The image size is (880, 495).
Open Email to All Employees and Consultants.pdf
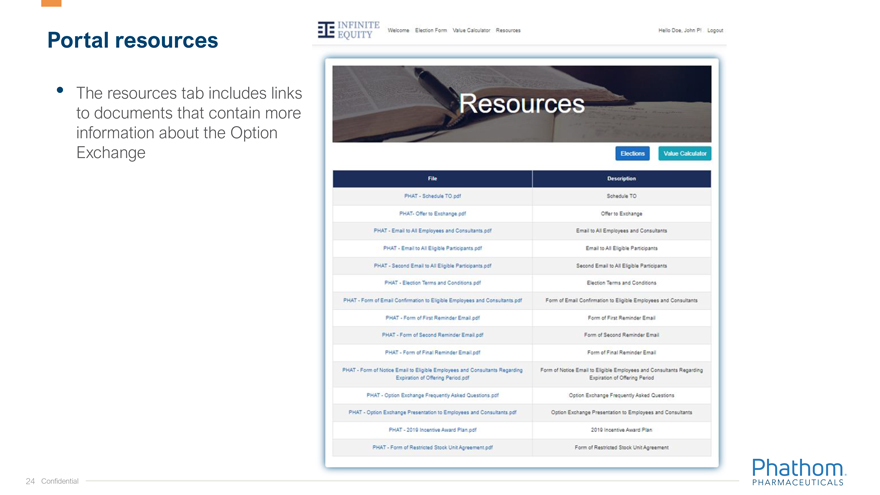[432, 231]
